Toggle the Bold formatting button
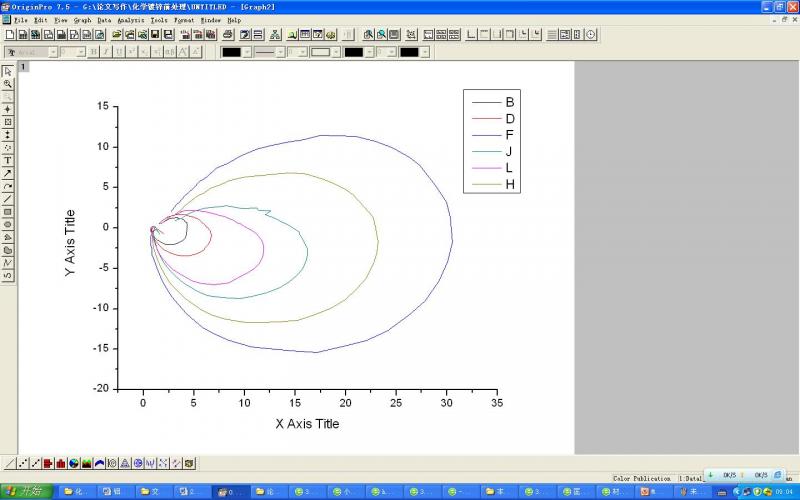This screenshot has width=800, height=500. 93,52
